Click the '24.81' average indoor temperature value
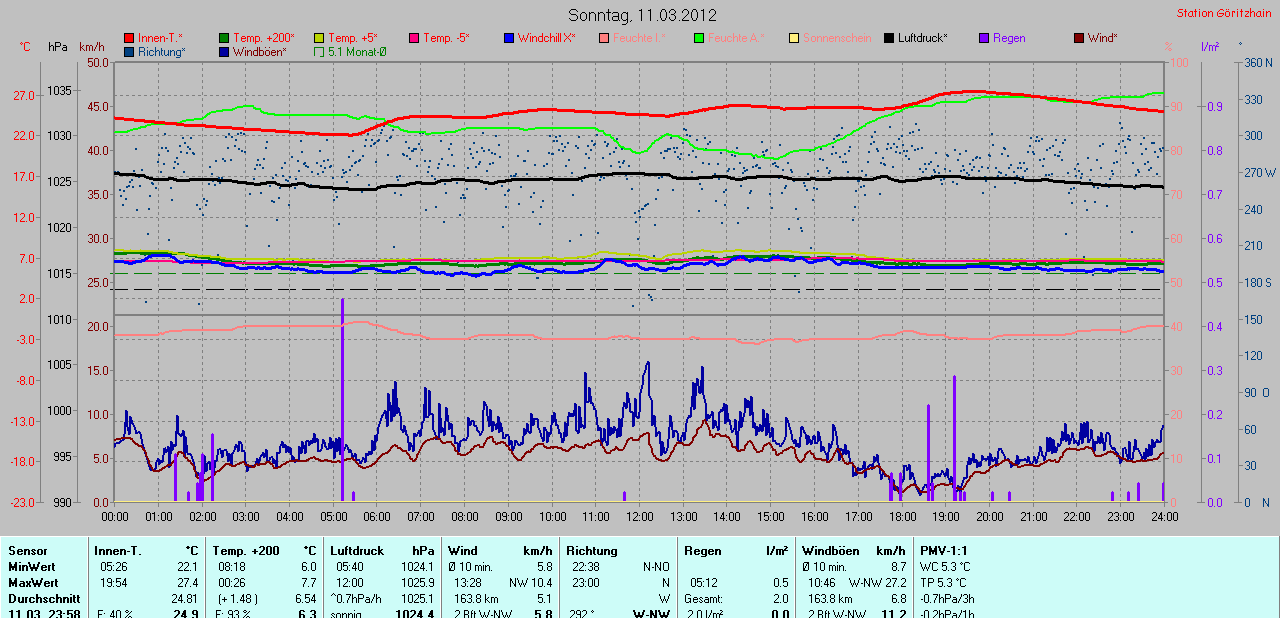 point(184,598)
